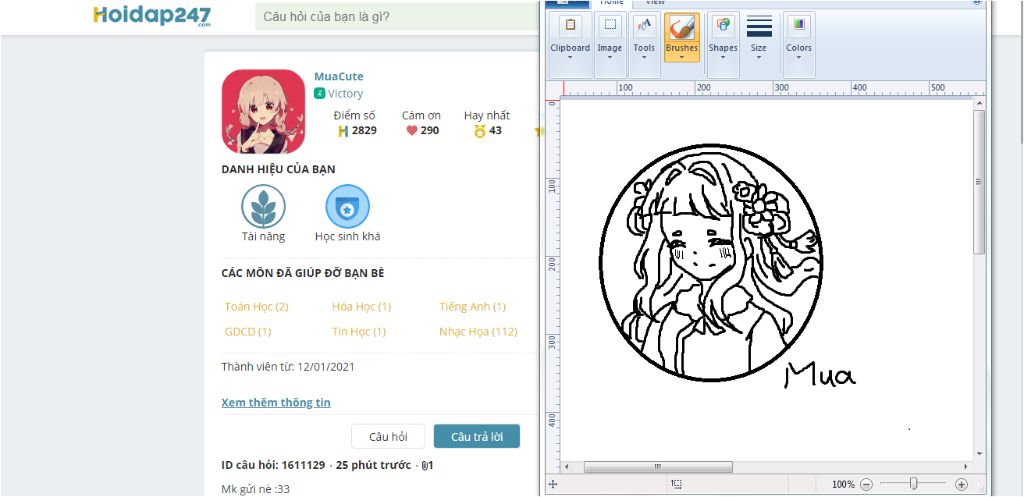This screenshot has width=1024, height=497.
Task: Switch to the Home ribbon tab
Action: [612, 3]
